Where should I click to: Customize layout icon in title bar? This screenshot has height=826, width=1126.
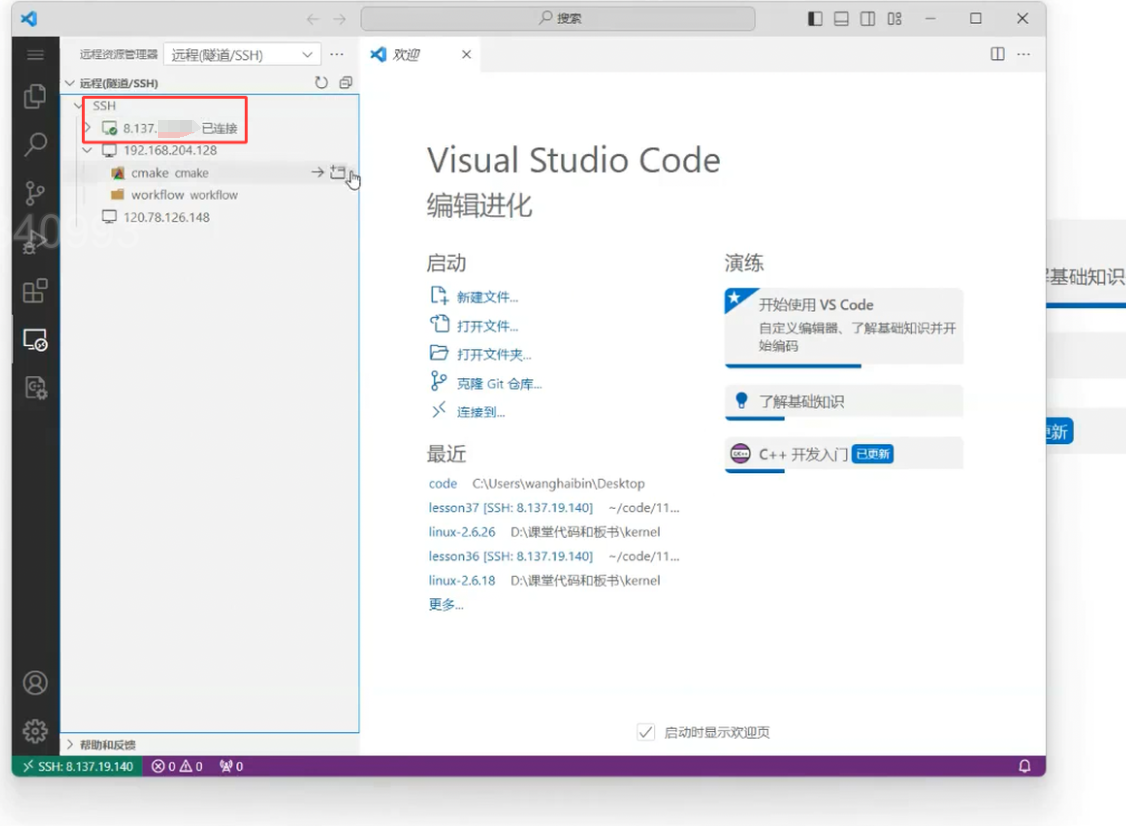point(894,19)
